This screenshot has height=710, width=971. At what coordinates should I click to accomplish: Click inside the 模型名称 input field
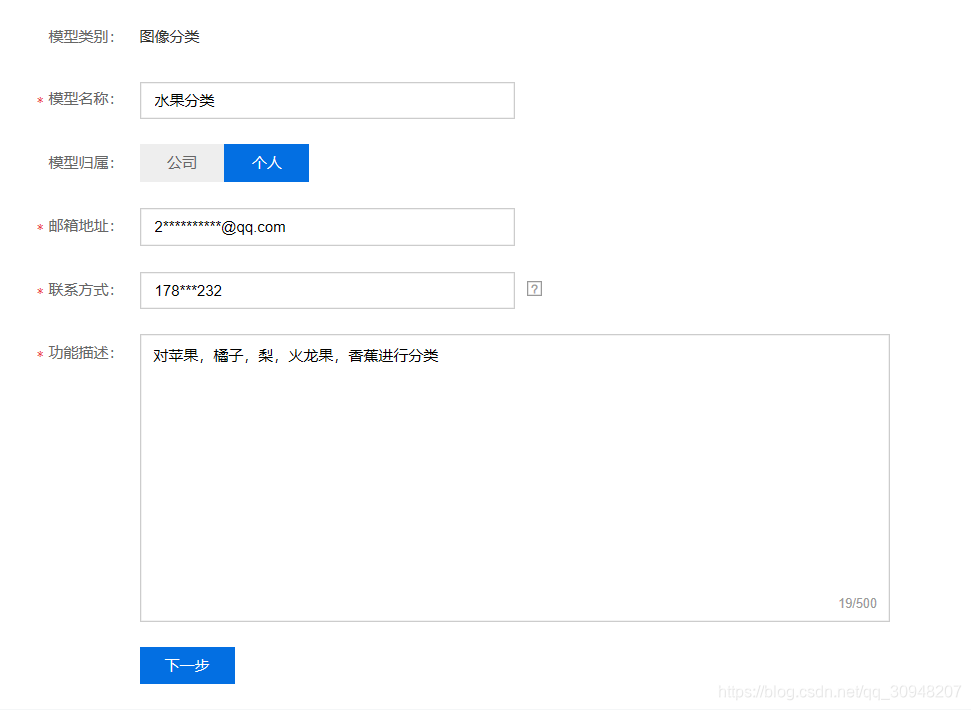point(327,100)
